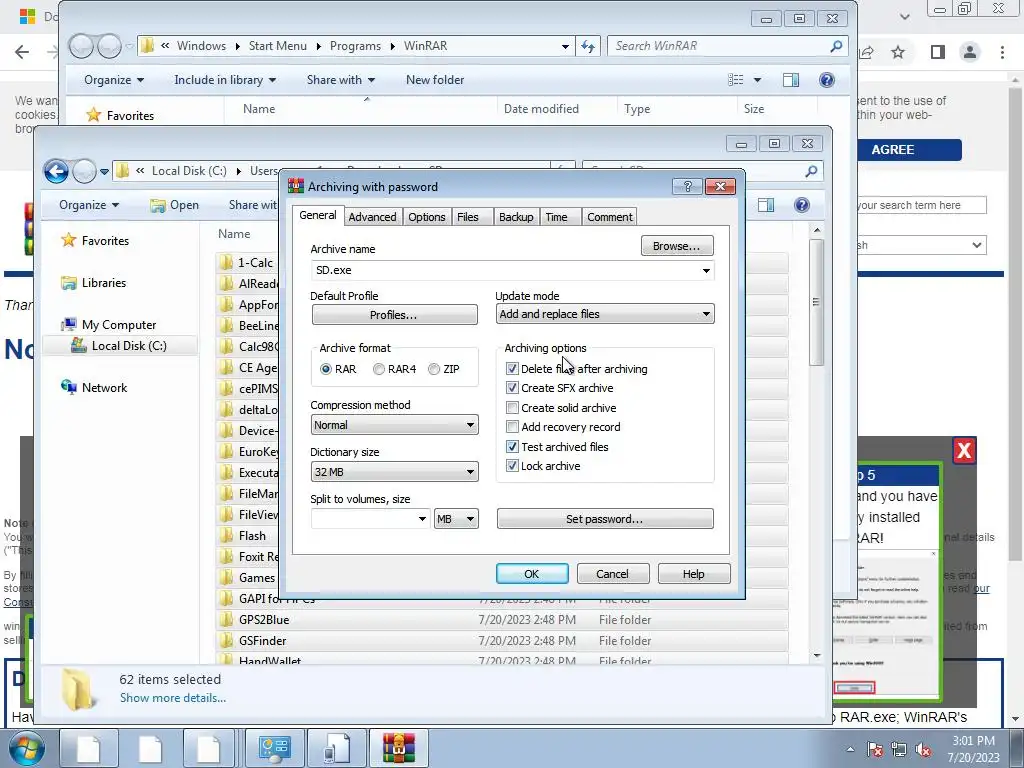Open the MB unit dropdown
Image resolution: width=1024 pixels, height=768 pixels.
(x=456, y=519)
